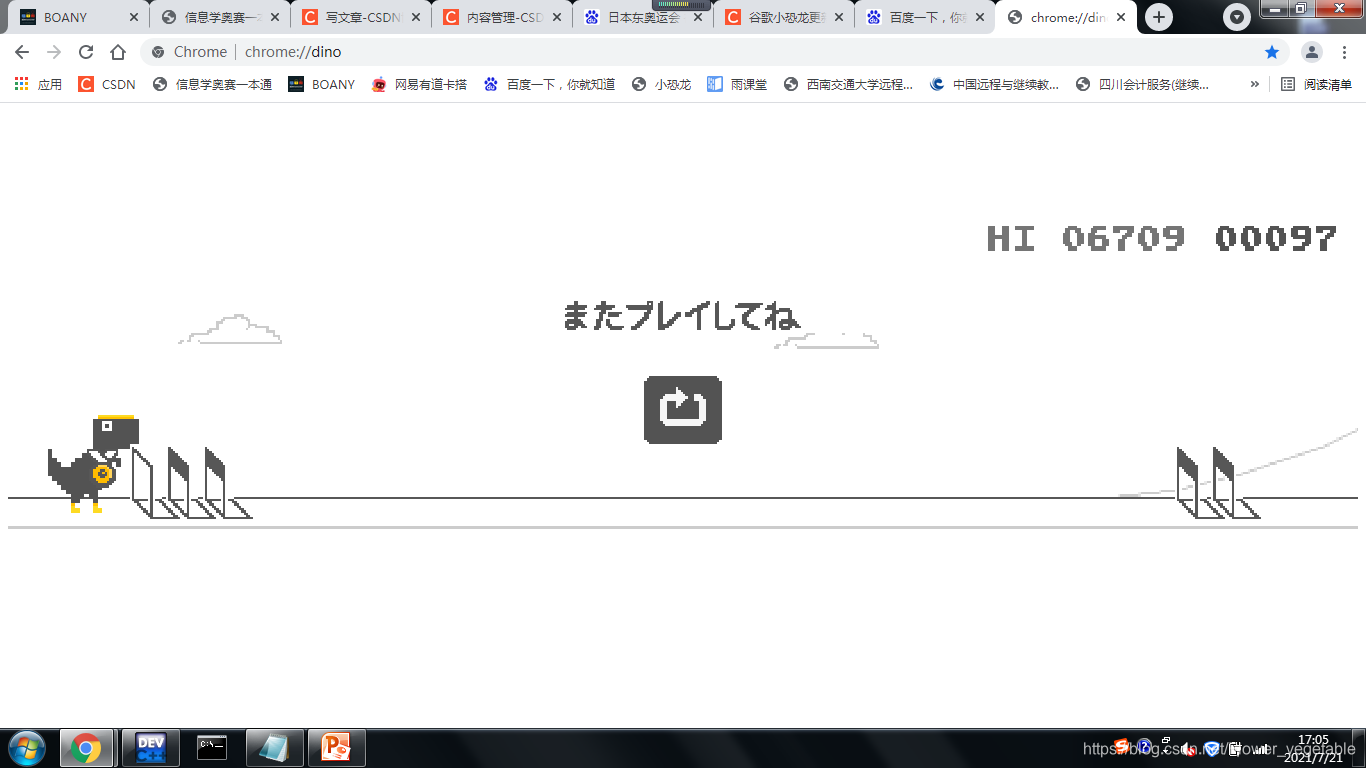1366x768 pixels.
Task: Open a new tab with plus button
Action: click(x=1159, y=17)
